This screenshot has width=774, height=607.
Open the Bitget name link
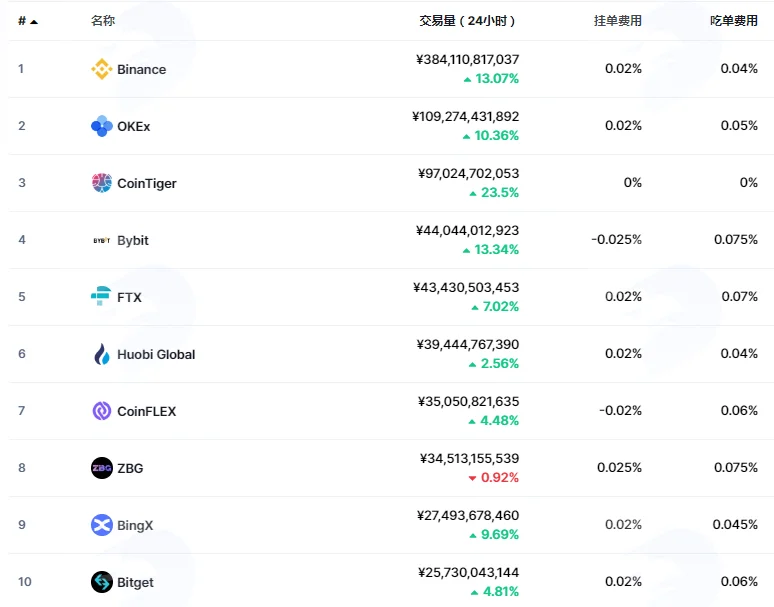tap(135, 582)
